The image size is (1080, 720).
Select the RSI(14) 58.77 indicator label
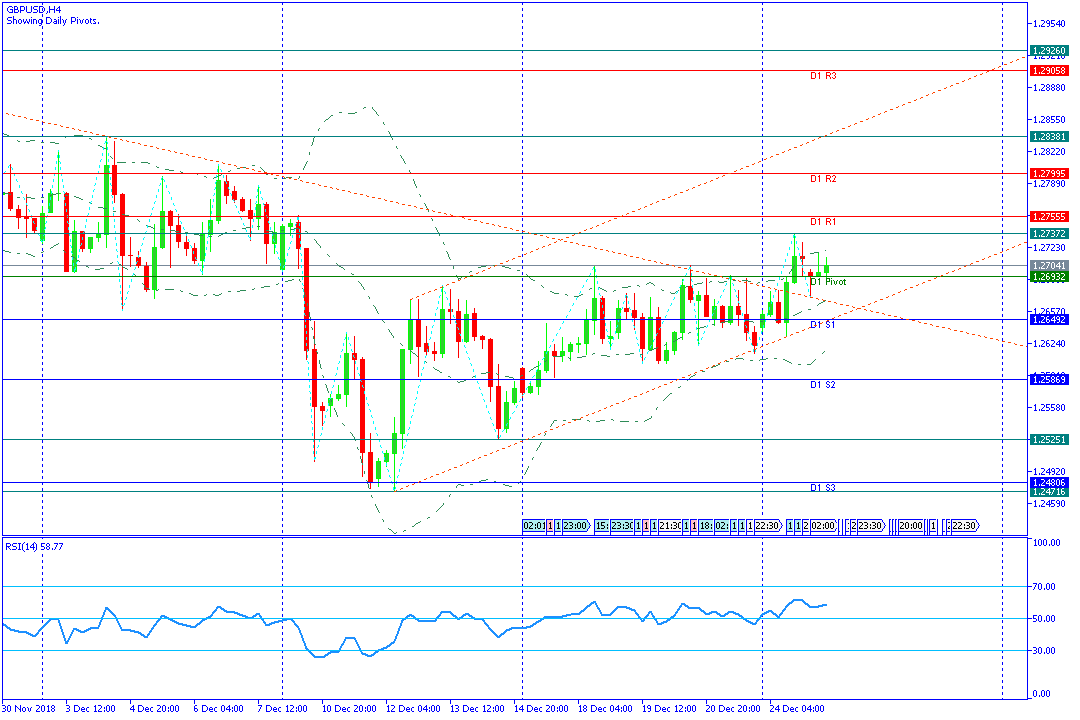34,546
